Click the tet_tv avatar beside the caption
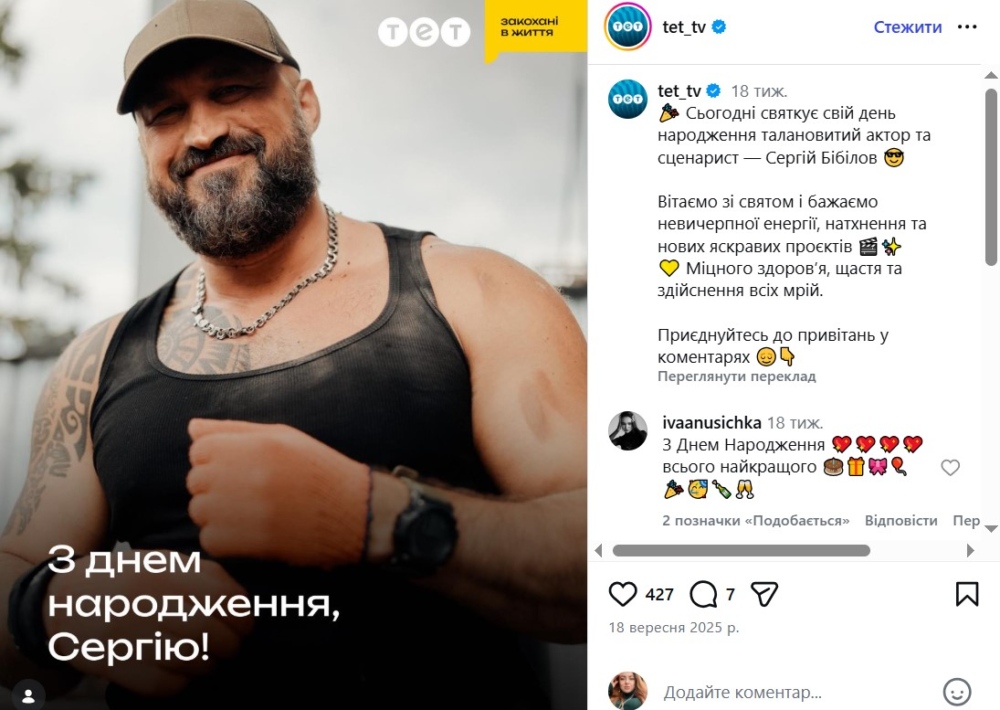Viewport: 1000px width, 710px height. click(628, 99)
